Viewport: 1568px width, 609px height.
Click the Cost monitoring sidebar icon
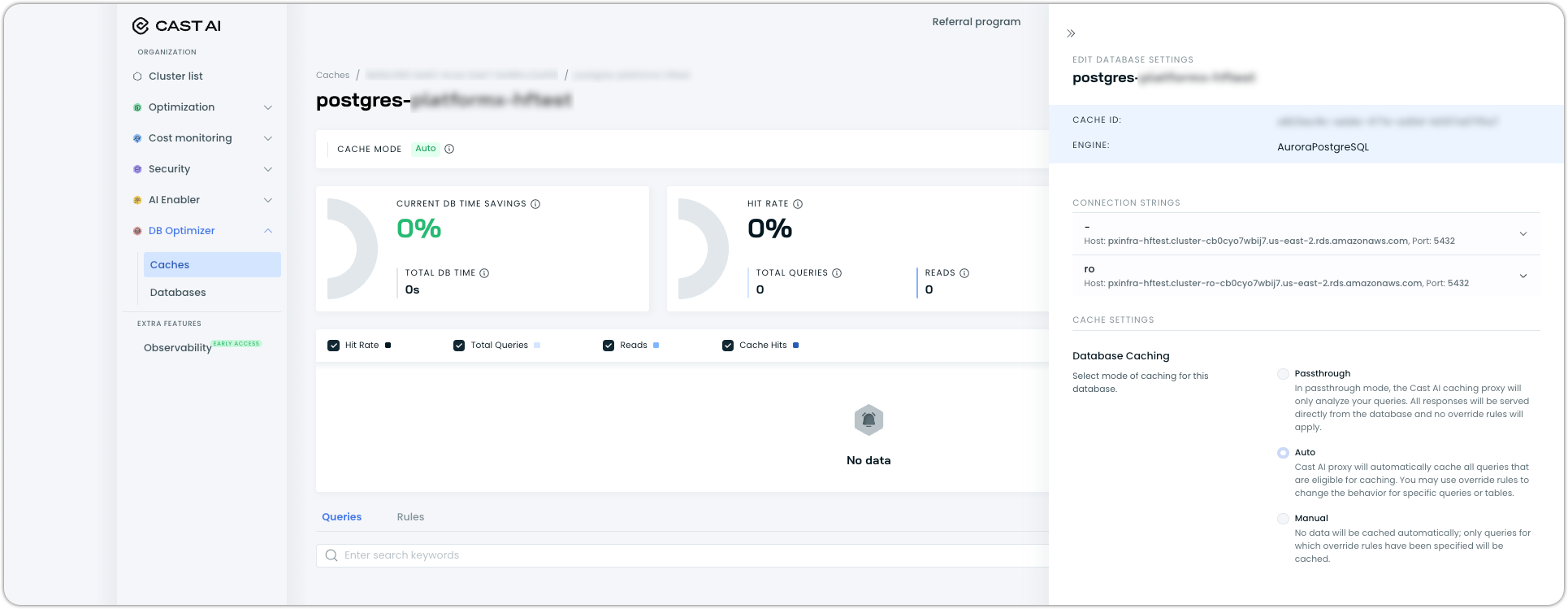[x=137, y=138]
